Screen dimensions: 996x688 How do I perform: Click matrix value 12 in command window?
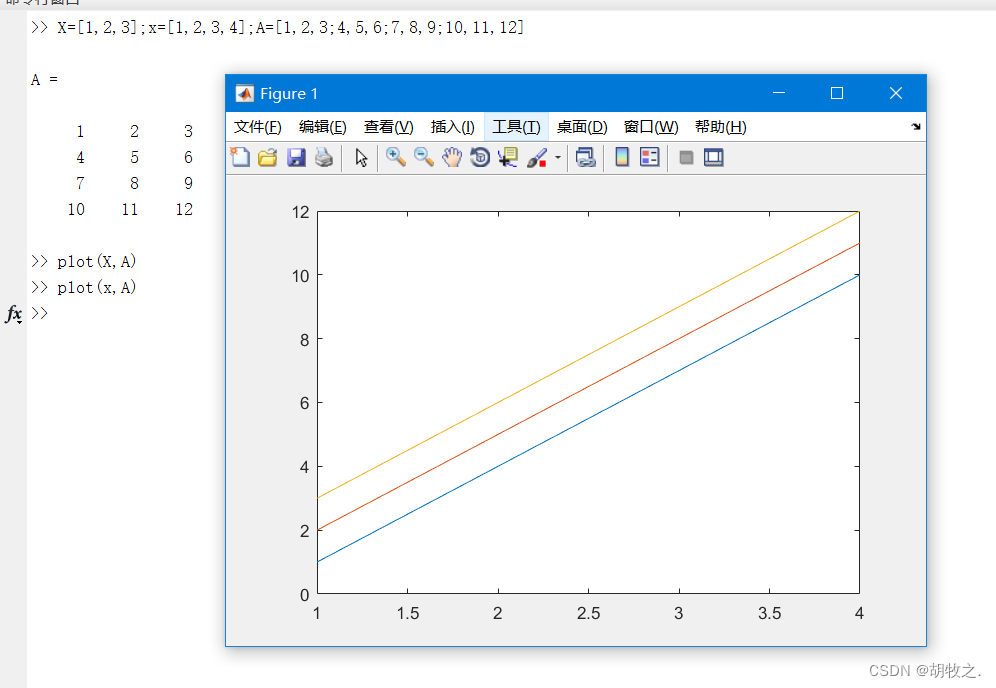click(184, 209)
